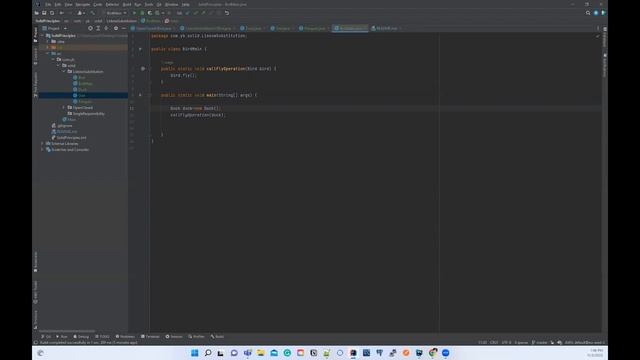Click callFlyOperation(duck) code line
Viewport: 640px width, 360px height.
pyautogui.click(x=198, y=115)
